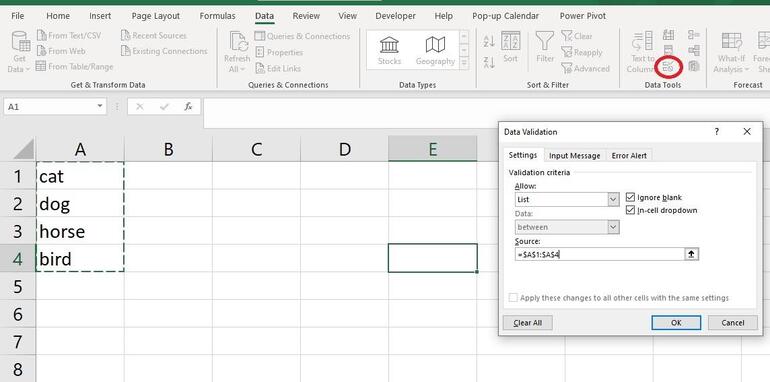Check Apply these changes to all other cells
Screen dimensions: 770x382
(x=513, y=298)
